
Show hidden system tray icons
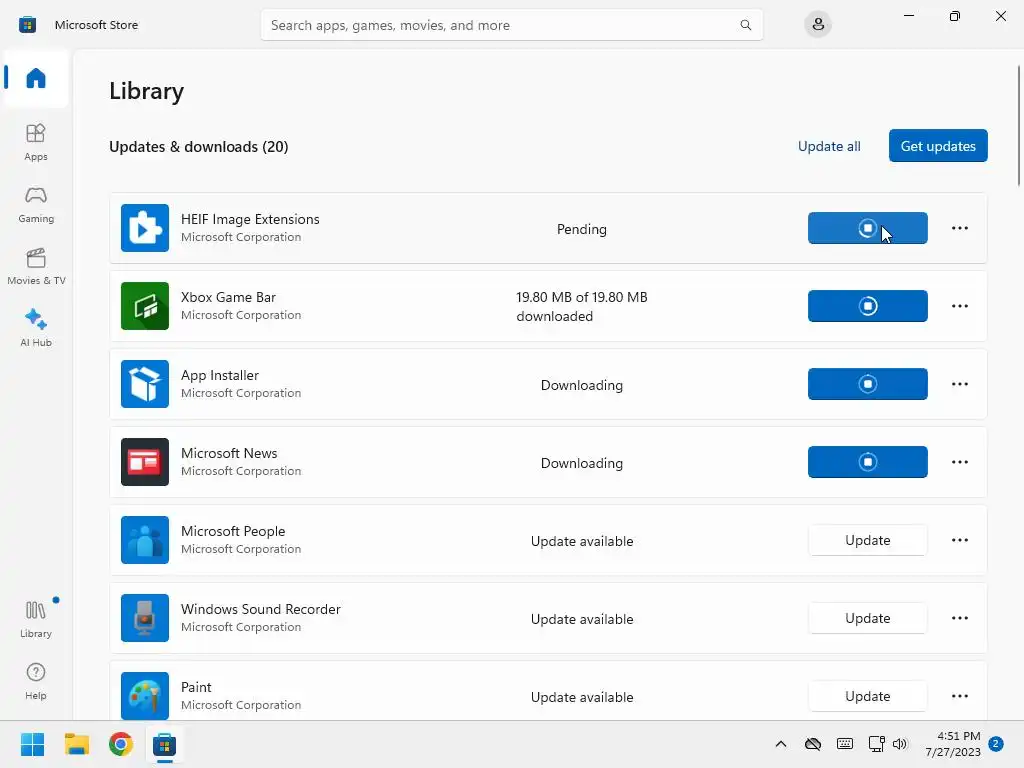click(780, 744)
